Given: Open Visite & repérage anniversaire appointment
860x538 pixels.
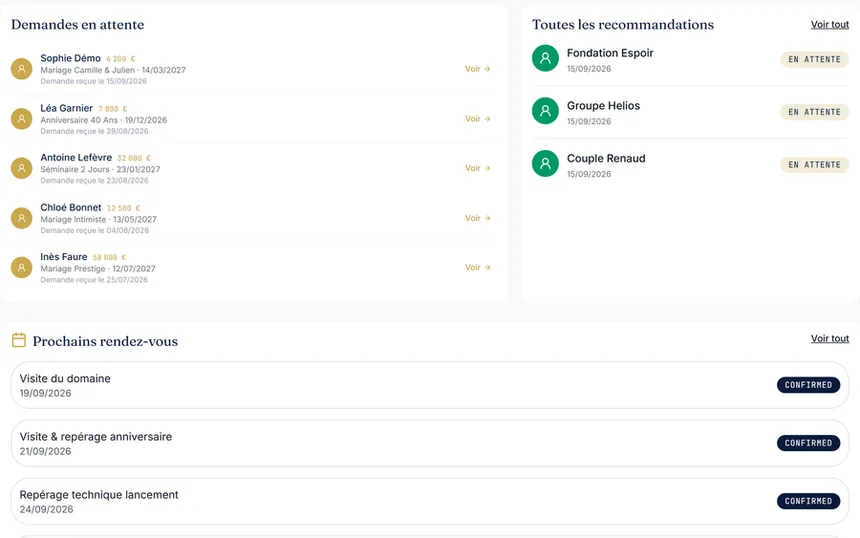Looking at the screenshot, I should click(x=430, y=443).
